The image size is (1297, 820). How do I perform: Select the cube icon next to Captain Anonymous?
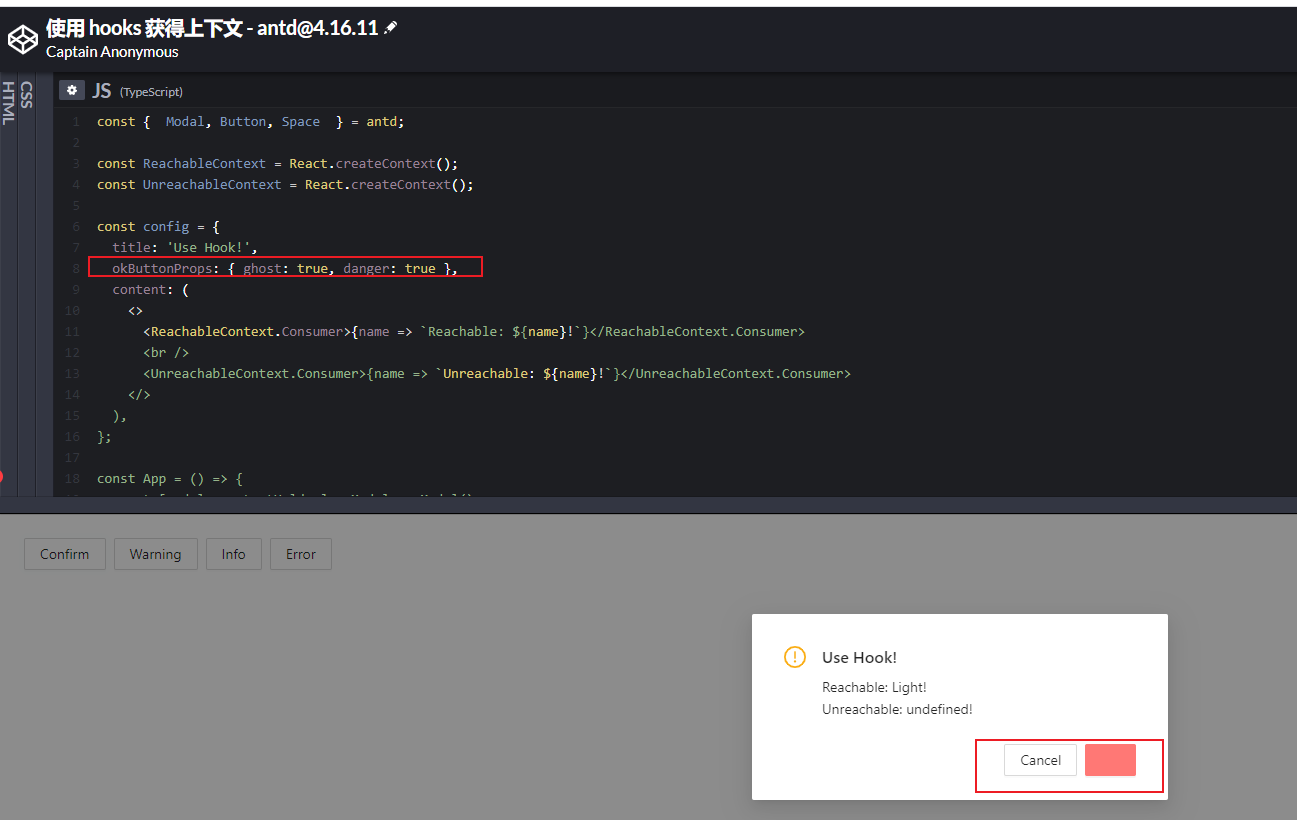tap(22, 40)
